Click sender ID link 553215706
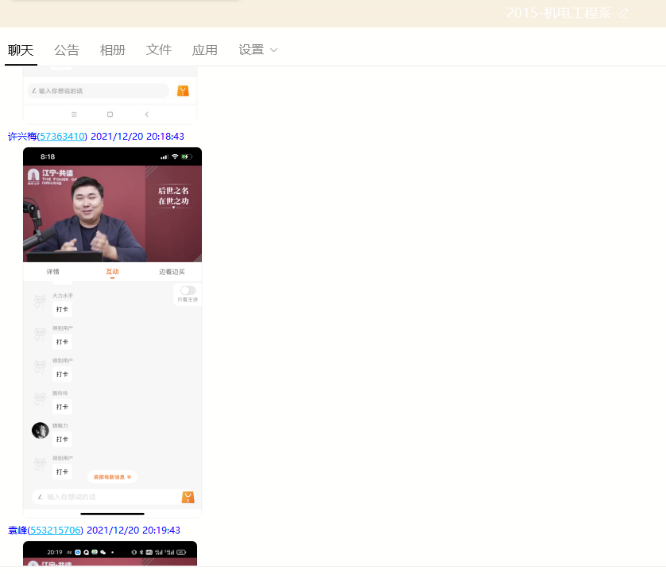 (x=55, y=530)
